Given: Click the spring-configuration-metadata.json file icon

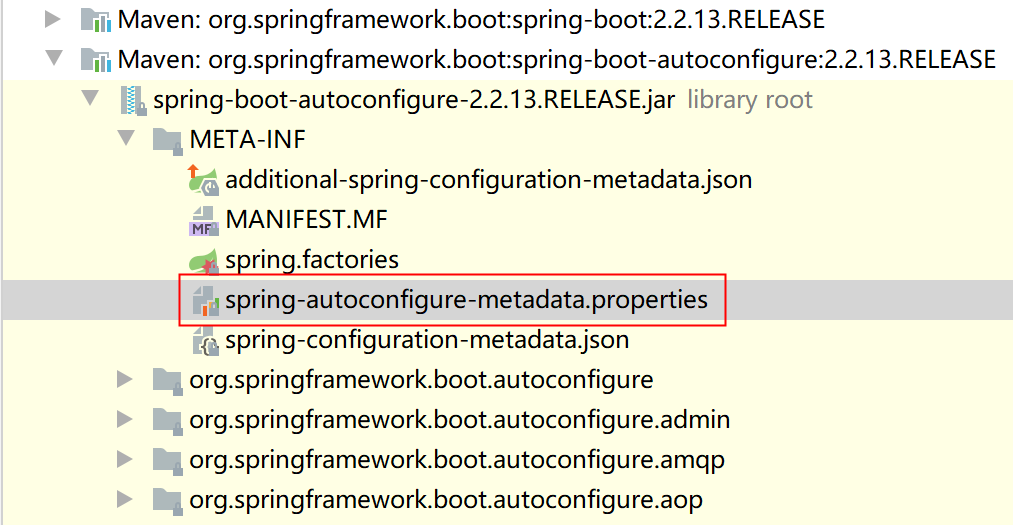Looking at the screenshot, I should pos(205,340).
